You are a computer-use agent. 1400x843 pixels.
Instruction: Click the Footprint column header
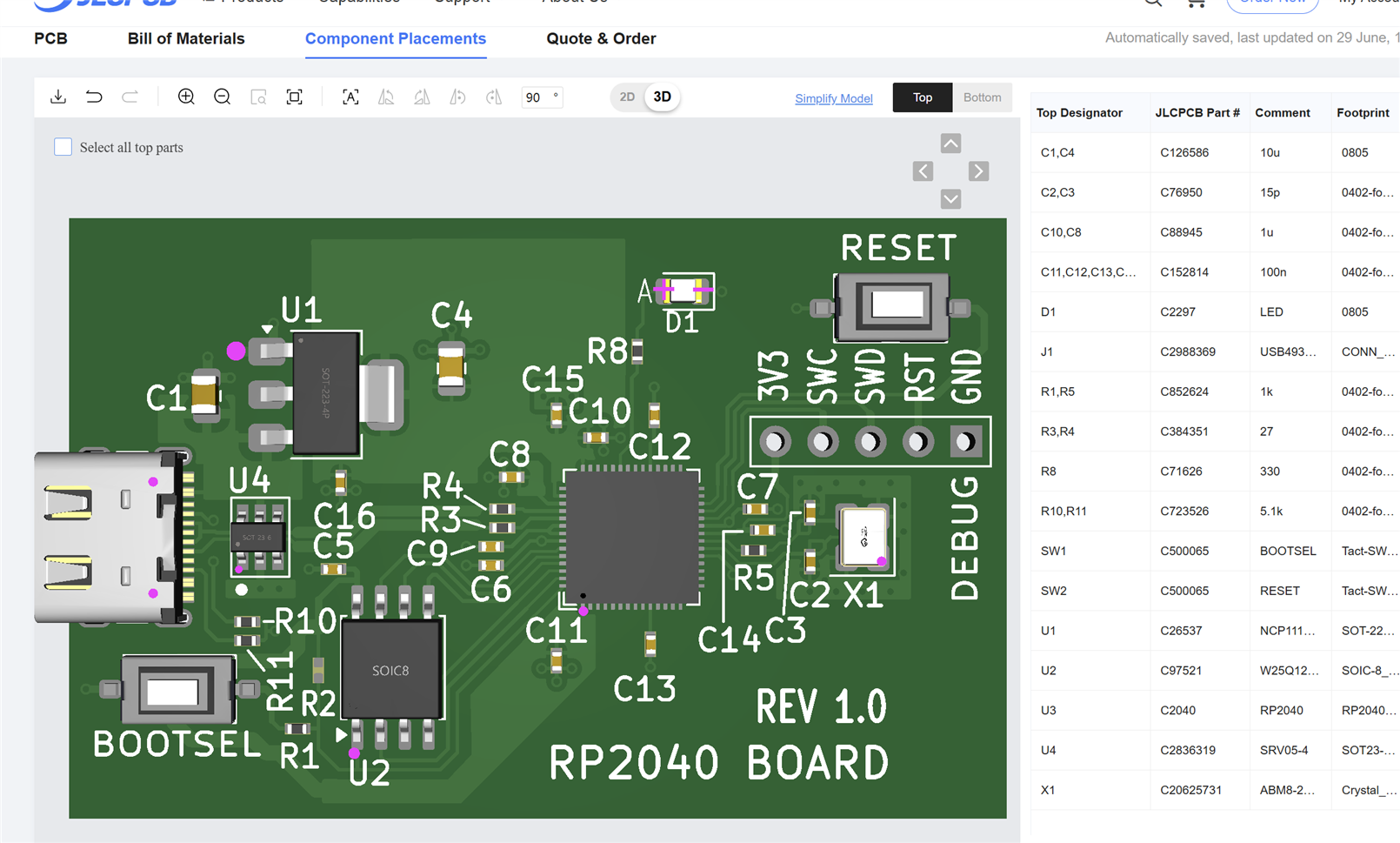coord(1363,113)
